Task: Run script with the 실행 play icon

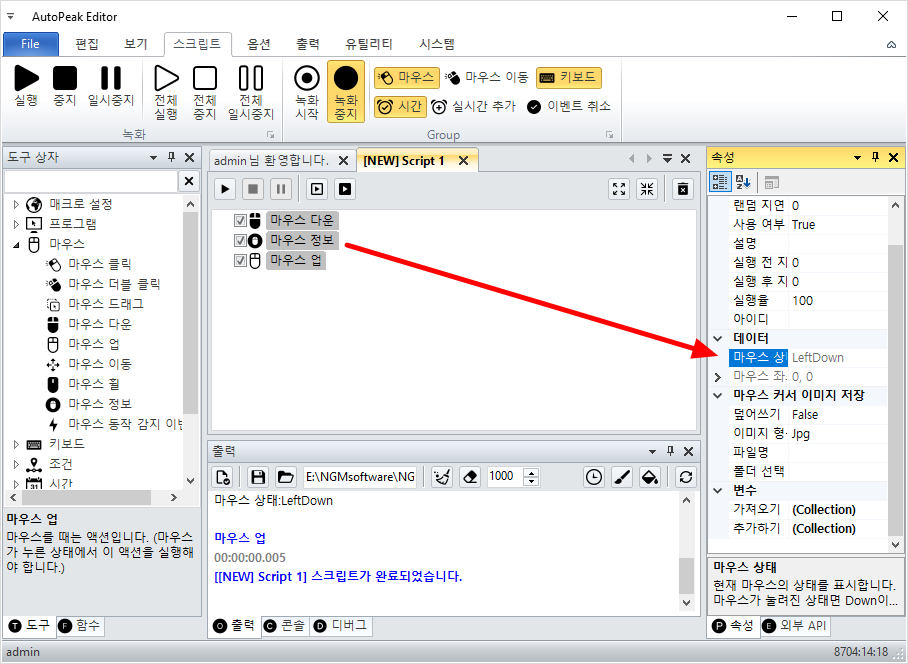Action: (x=26, y=85)
